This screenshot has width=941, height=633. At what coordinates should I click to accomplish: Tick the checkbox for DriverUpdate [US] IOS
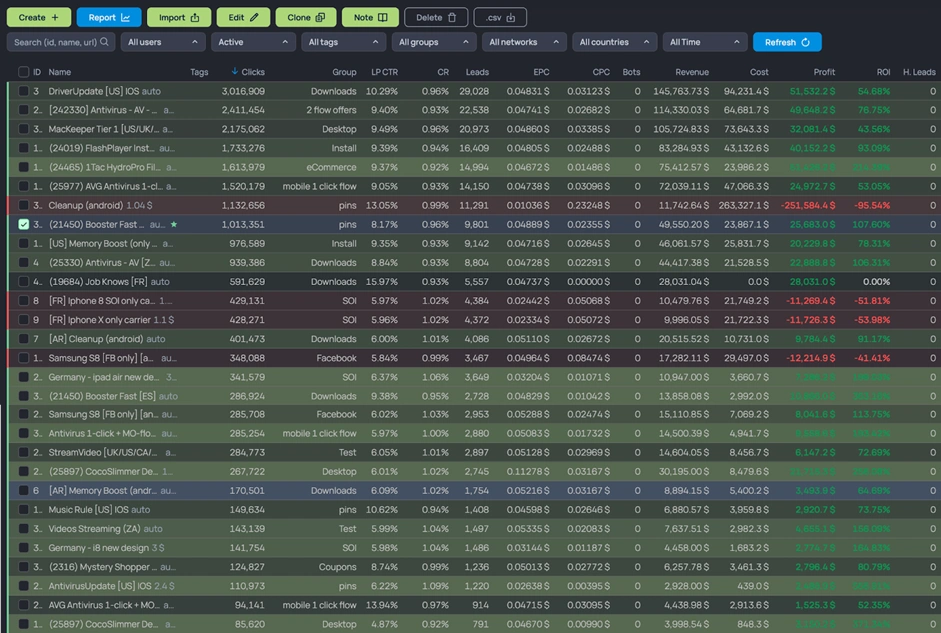click(x=24, y=91)
